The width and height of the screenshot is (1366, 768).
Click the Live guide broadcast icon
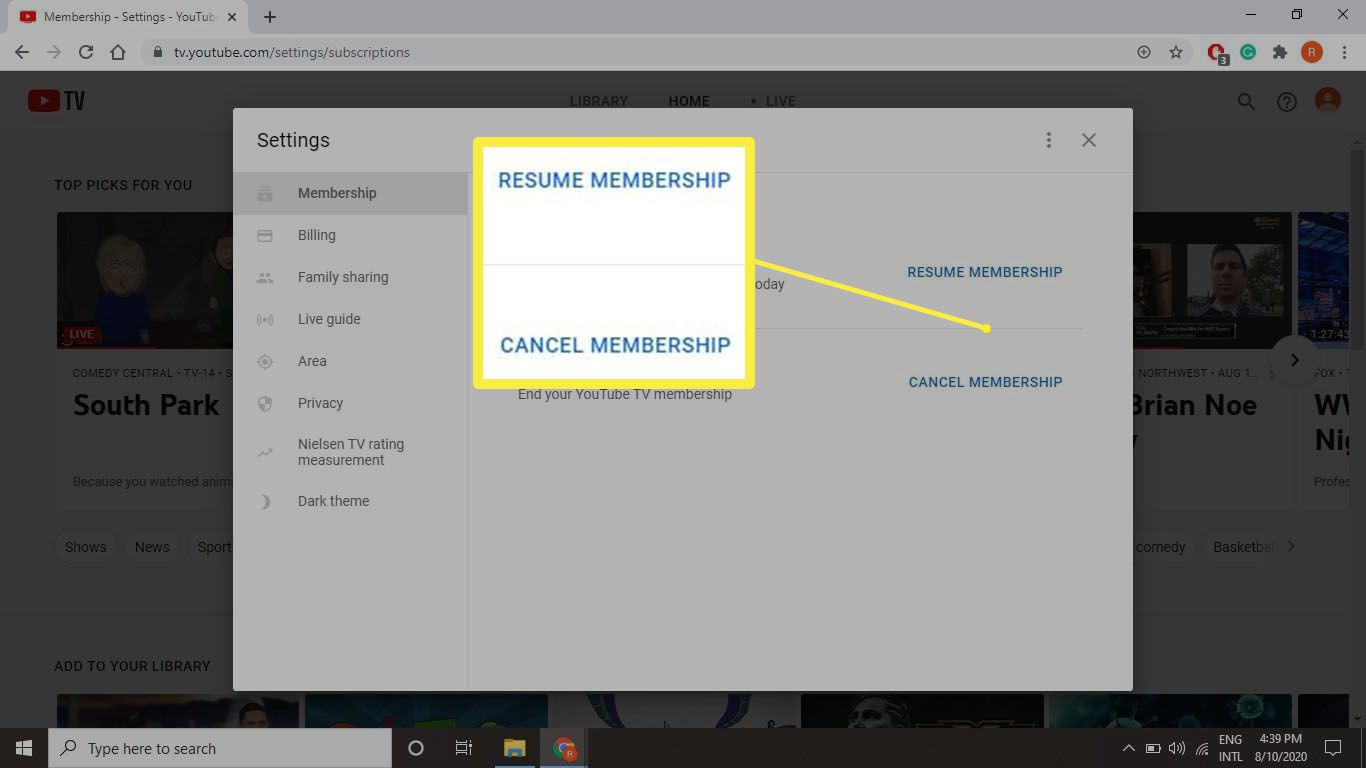tap(265, 320)
